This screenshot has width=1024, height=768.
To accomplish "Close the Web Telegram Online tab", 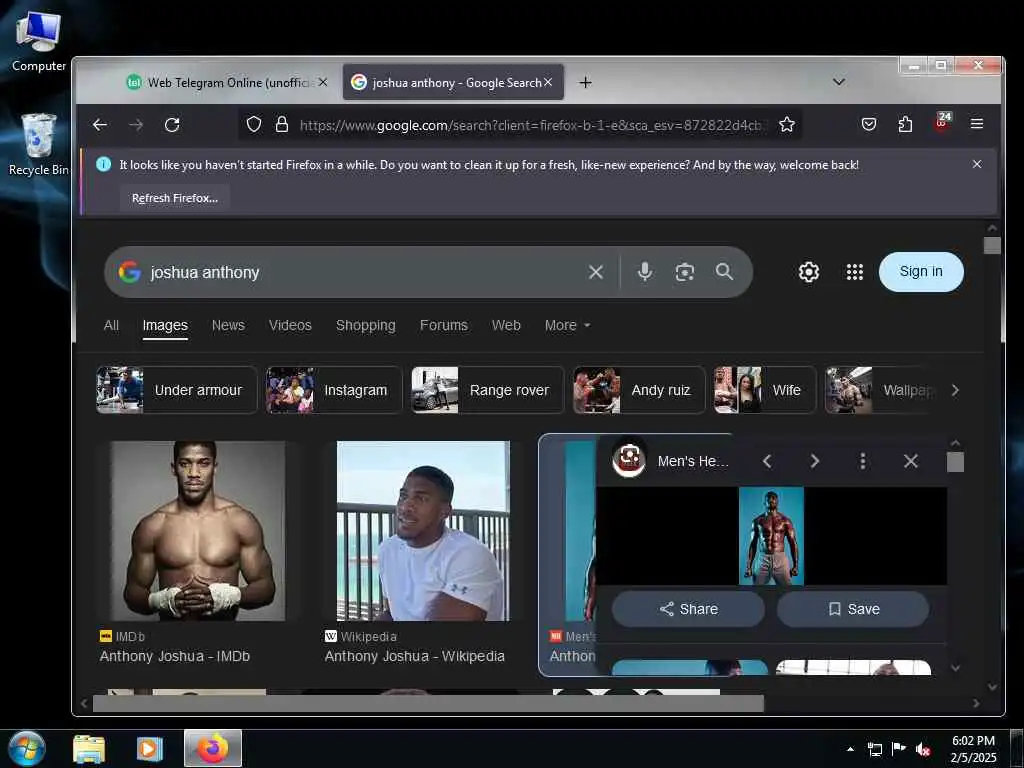I will pos(323,82).
